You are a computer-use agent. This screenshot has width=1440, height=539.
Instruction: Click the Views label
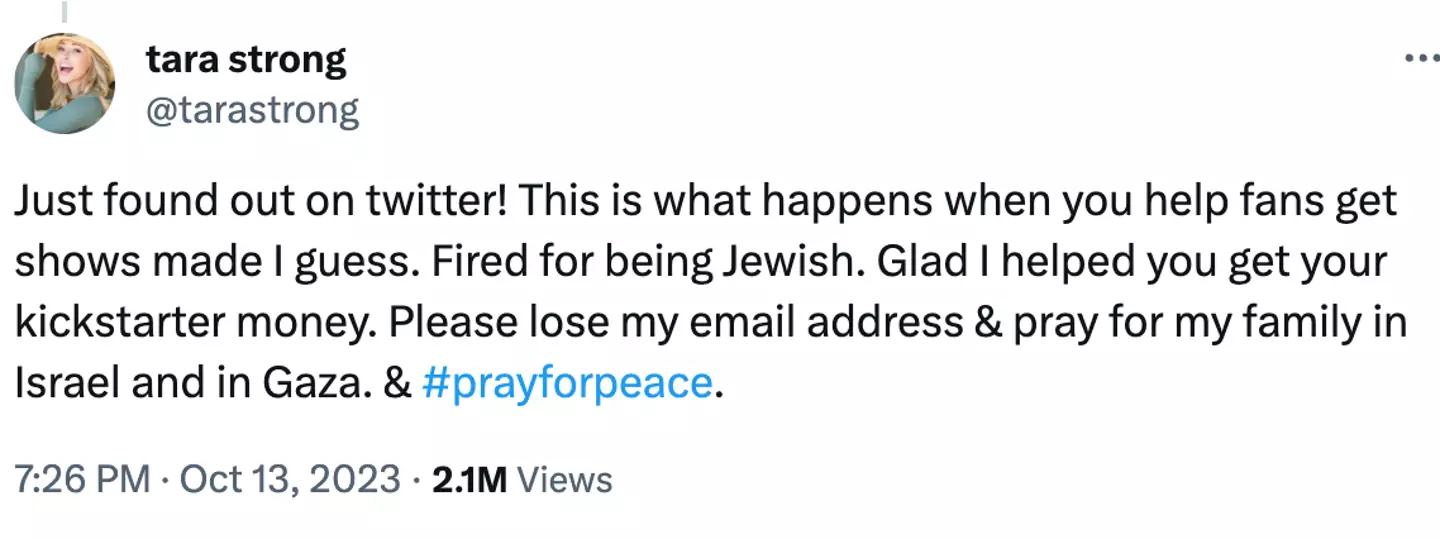(568, 480)
